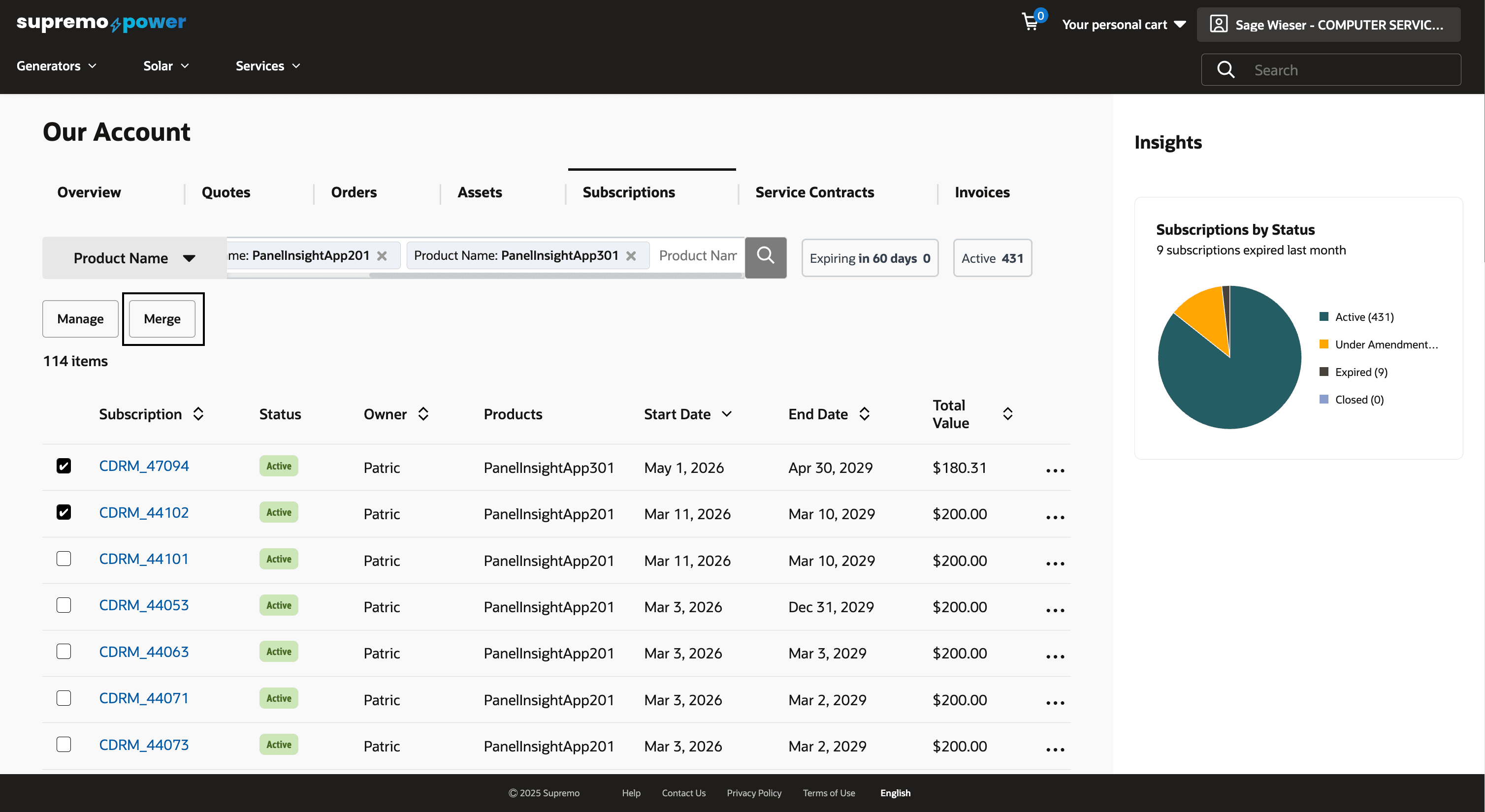Sort by the Owner column
Viewport: 1485px width, 812px height.
[423, 414]
